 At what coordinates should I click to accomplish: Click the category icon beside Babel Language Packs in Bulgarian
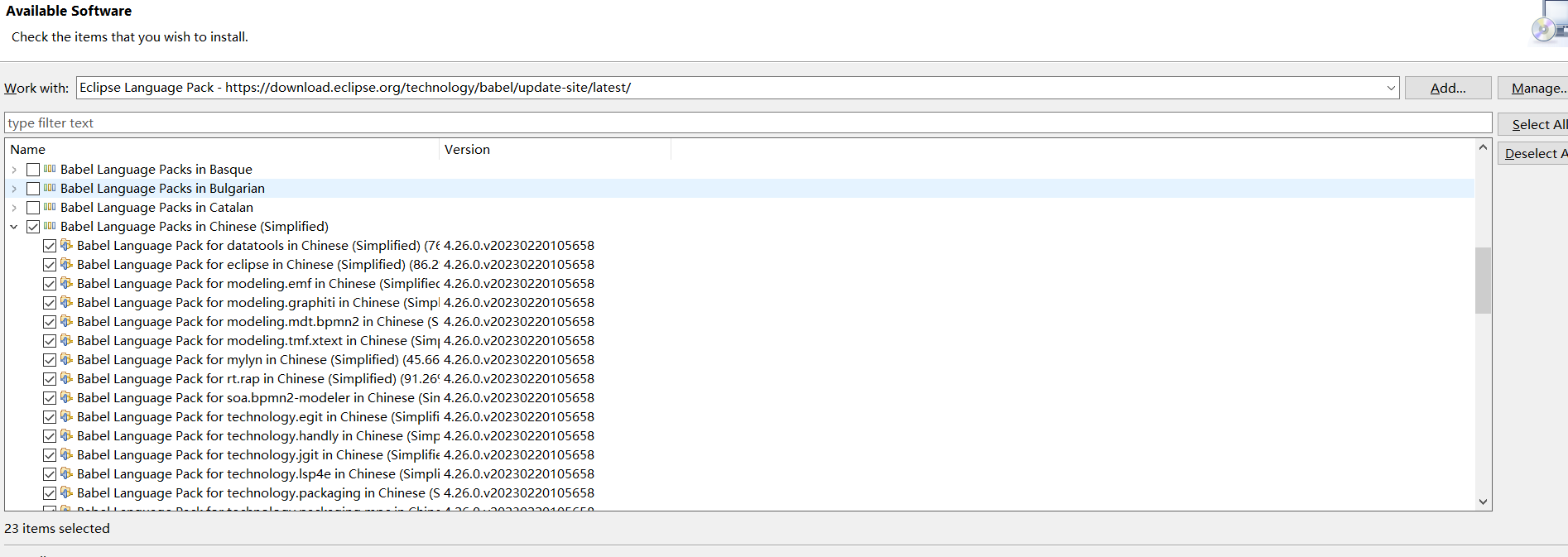click(x=50, y=188)
